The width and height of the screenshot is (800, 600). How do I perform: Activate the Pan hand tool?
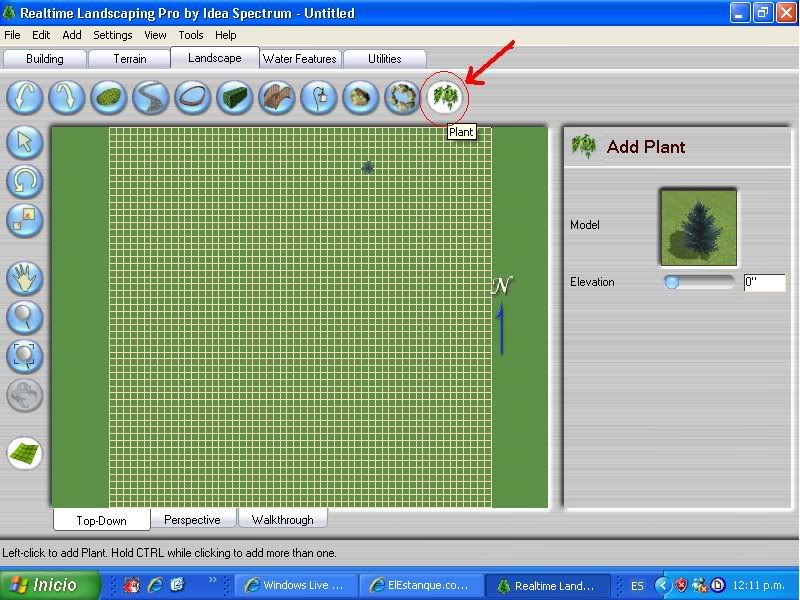(x=24, y=279)
